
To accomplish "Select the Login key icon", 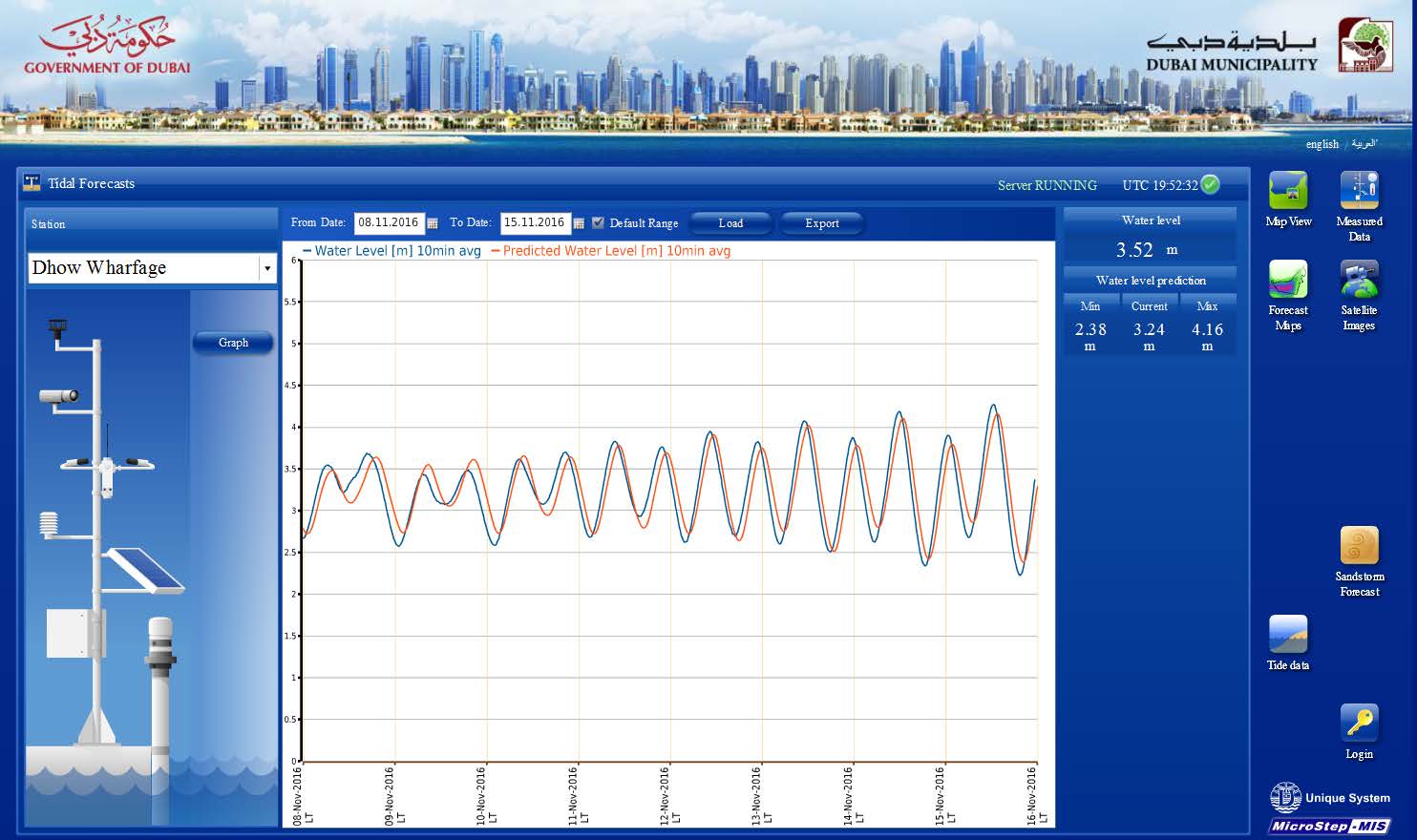I will (1359, 723).
